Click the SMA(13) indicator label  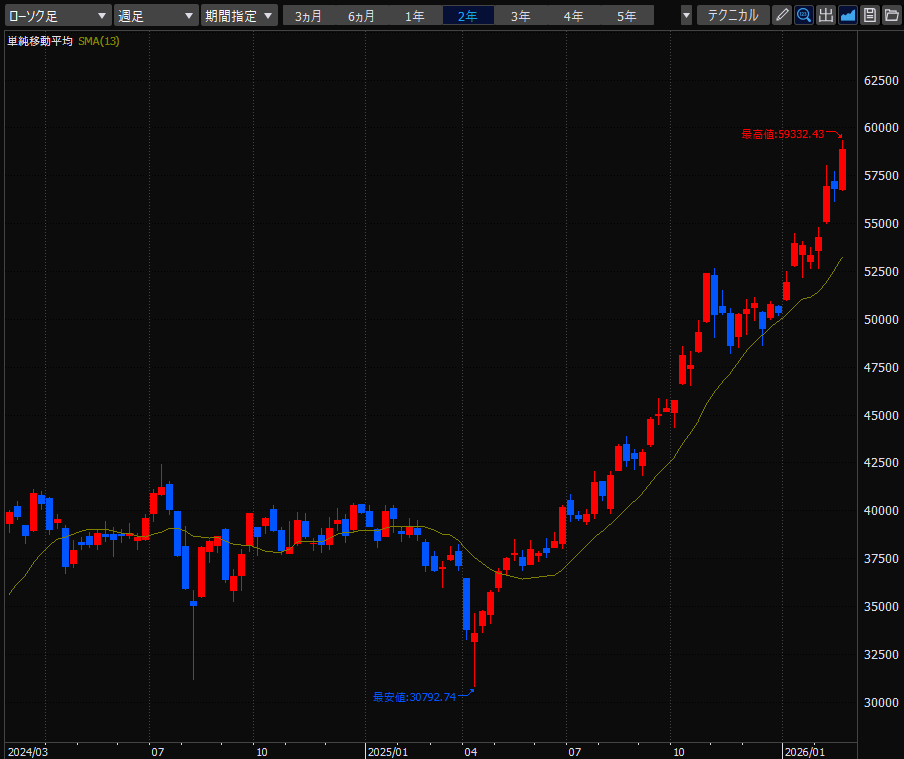point(99,41)
